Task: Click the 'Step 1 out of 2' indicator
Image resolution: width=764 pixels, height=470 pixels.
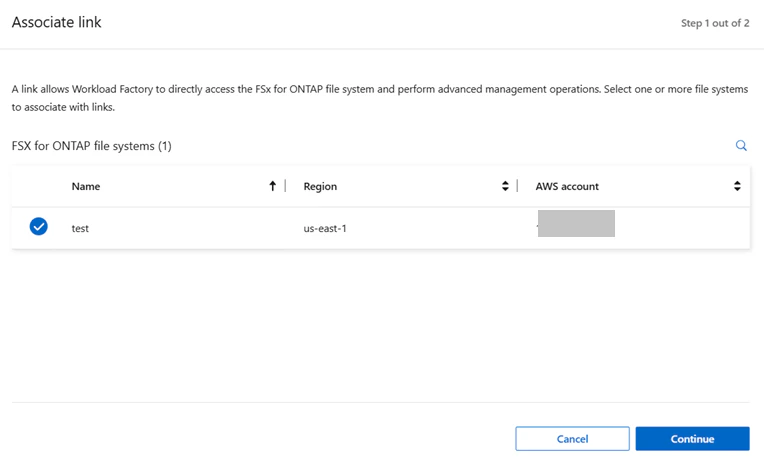Action: 715,23
